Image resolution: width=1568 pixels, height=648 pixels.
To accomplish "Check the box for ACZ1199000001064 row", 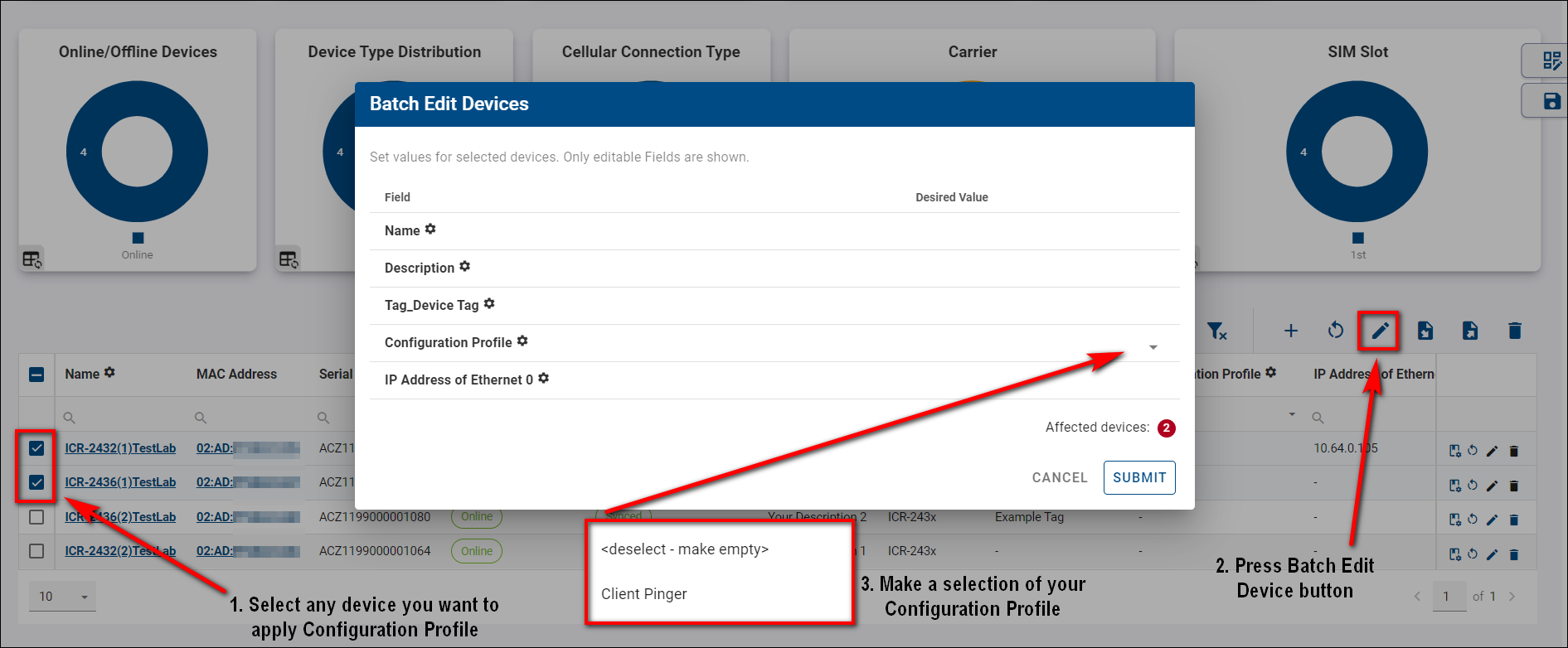I will click(x=36, y=551).
